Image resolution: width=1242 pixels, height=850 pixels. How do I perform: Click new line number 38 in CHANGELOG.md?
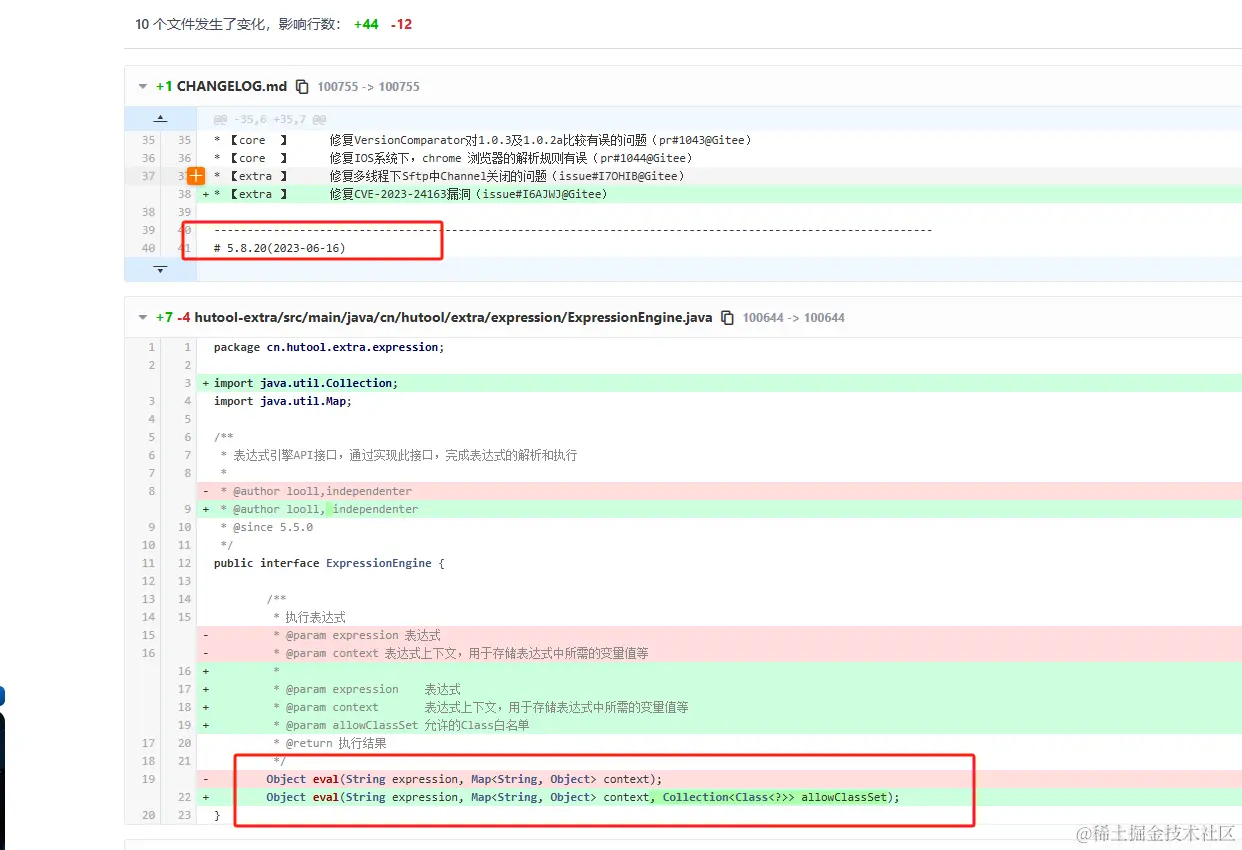184,194
